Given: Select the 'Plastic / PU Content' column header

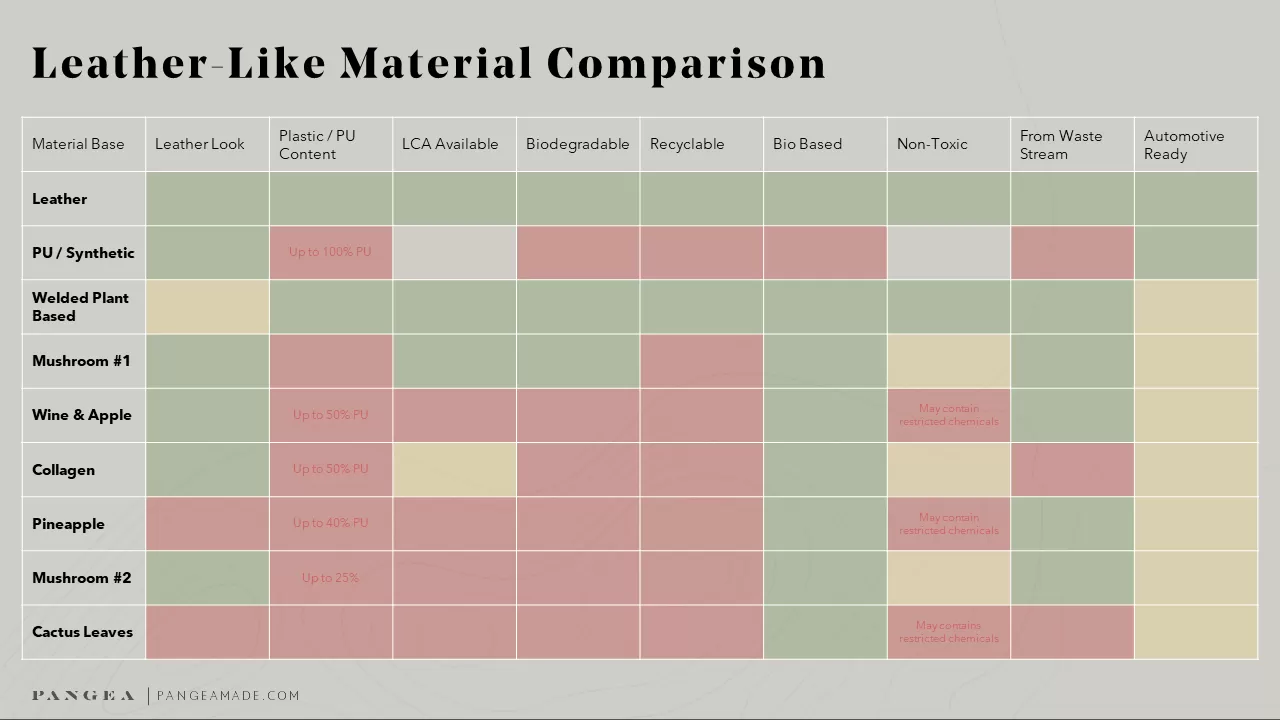Looking at the screenshot, I should coord(331,144).
